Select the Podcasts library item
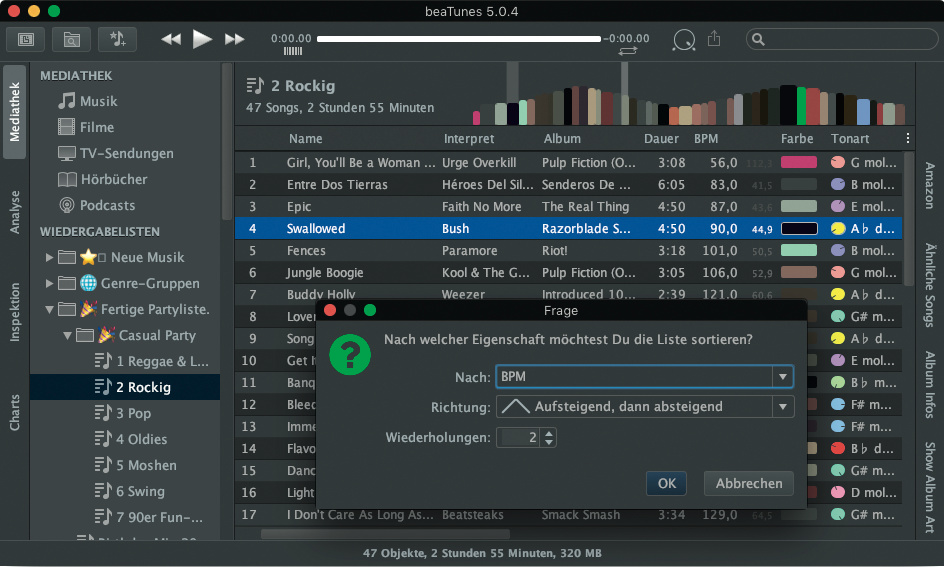 point(107,205)
